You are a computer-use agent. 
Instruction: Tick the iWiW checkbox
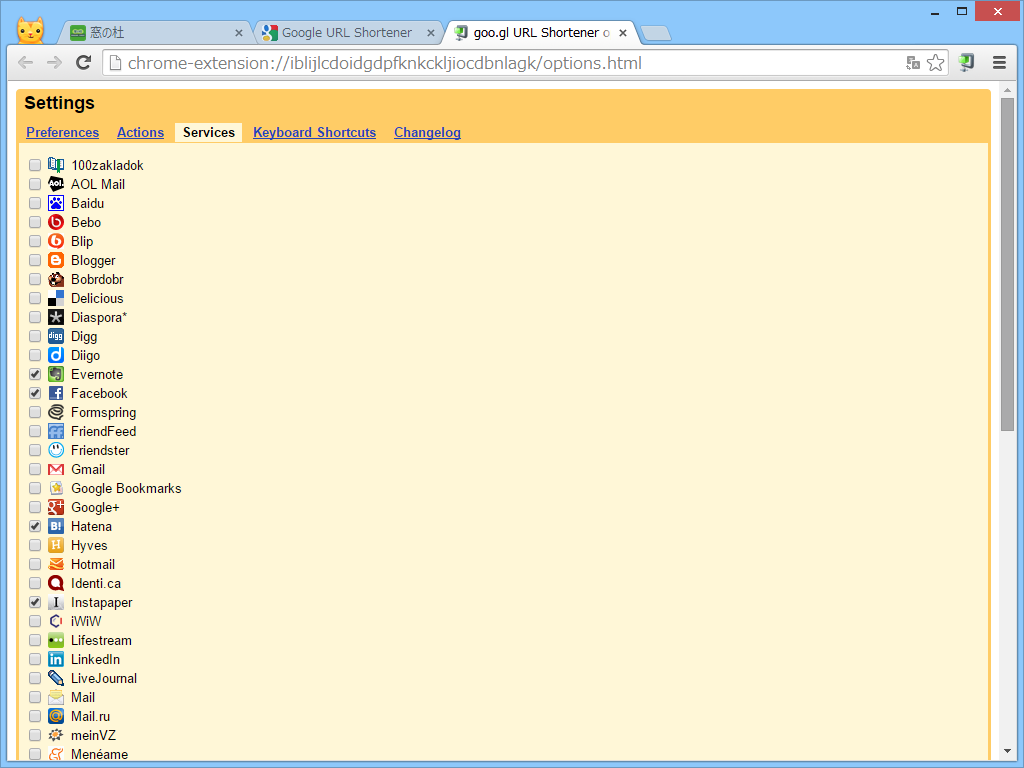coord(35,621)
